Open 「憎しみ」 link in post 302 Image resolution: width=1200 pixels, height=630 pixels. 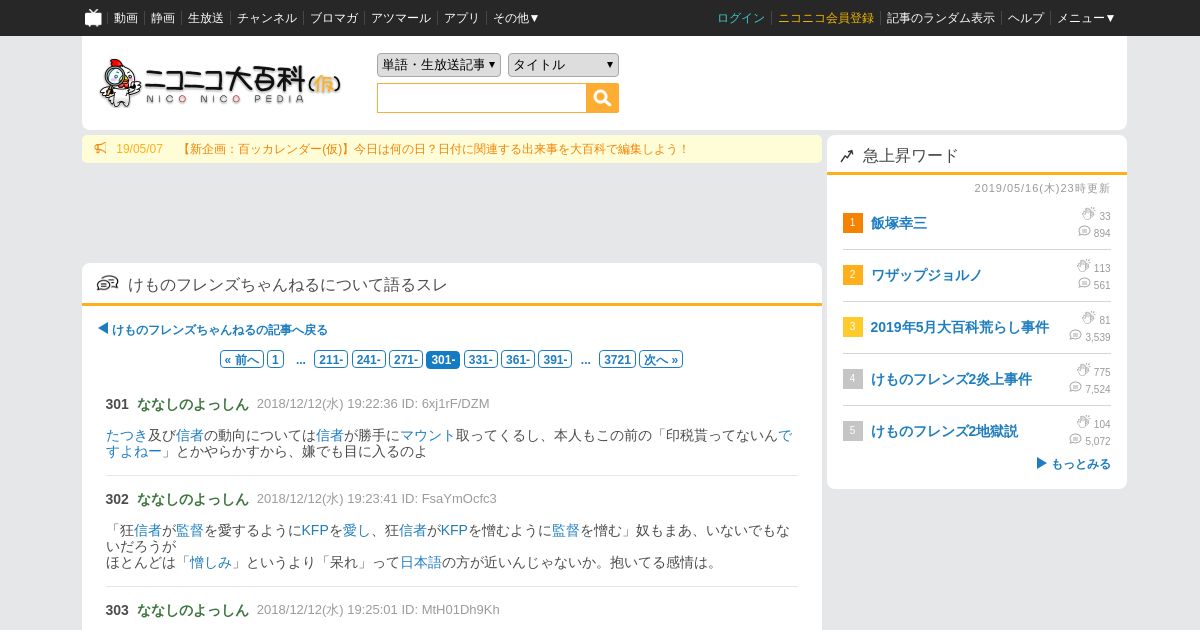211,563
